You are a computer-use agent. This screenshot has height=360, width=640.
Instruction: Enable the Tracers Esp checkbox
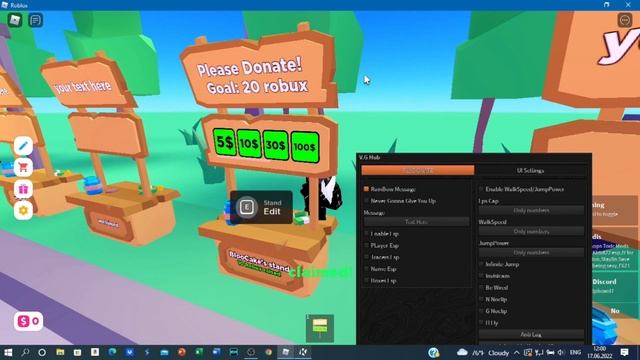click(366, 257)
